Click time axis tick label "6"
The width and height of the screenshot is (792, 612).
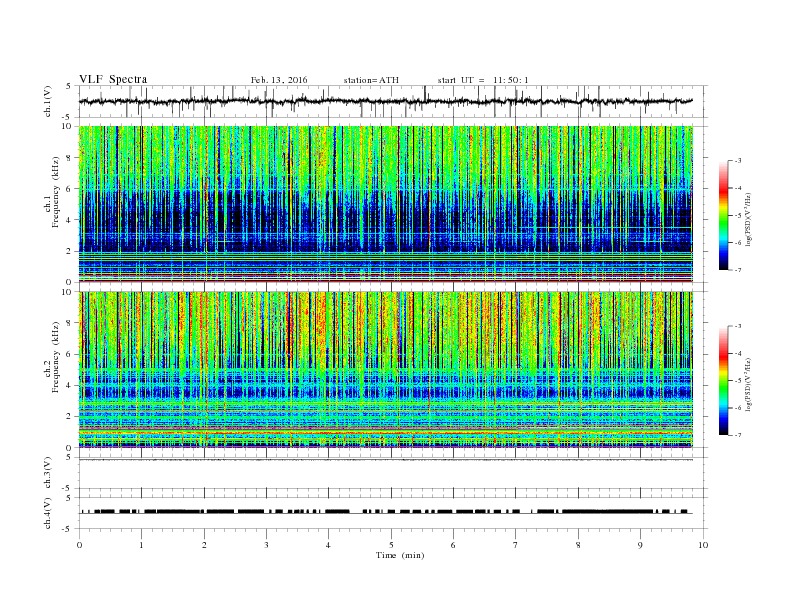[x=453, y=545]
